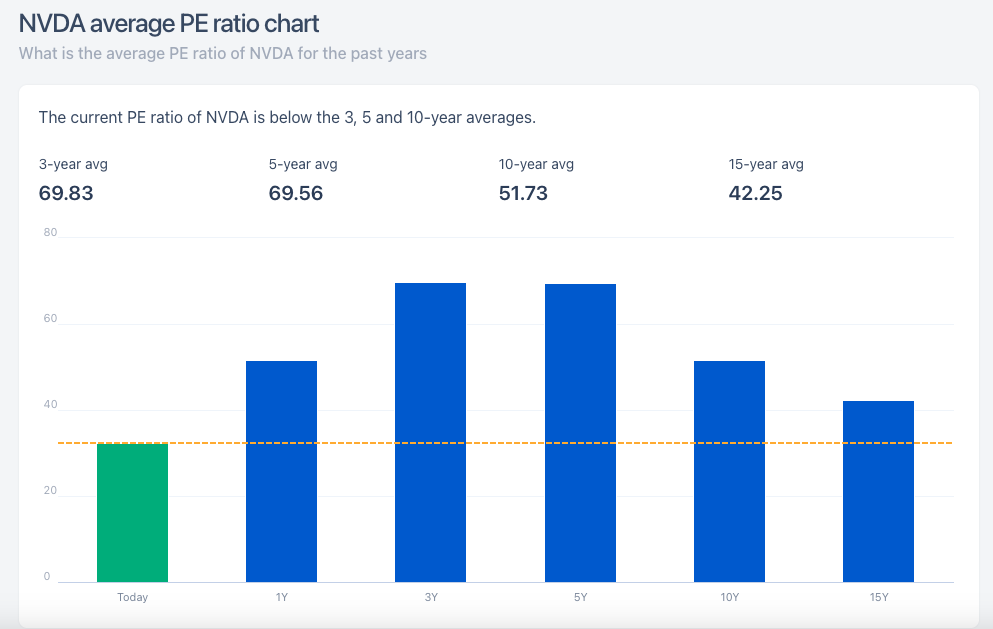Click the 10Y blue bar
This screenshot has width=993, height=629.
pyautogui.click(x=730, y=471)
